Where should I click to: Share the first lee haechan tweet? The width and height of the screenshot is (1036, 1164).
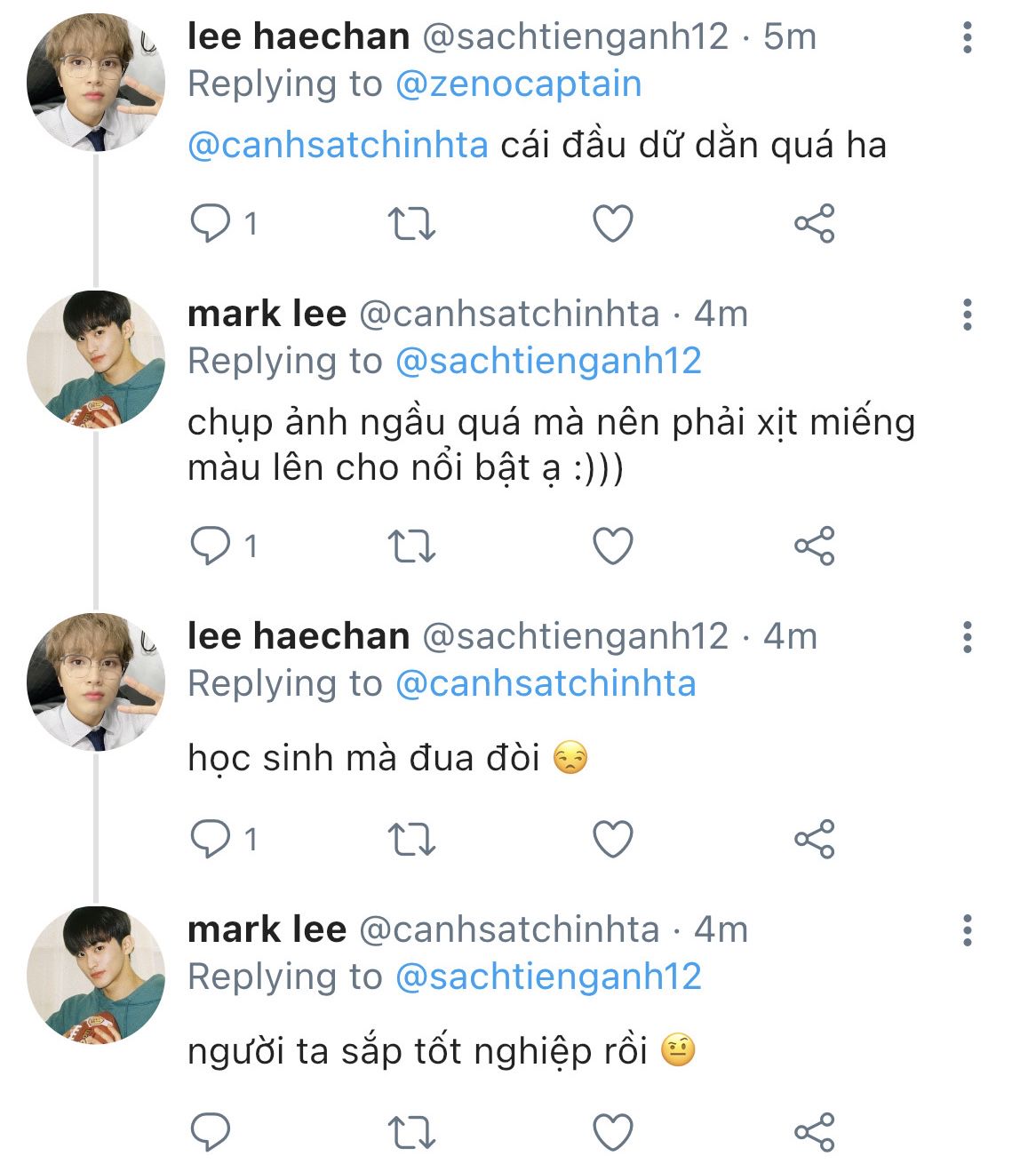tap(814, 223)
